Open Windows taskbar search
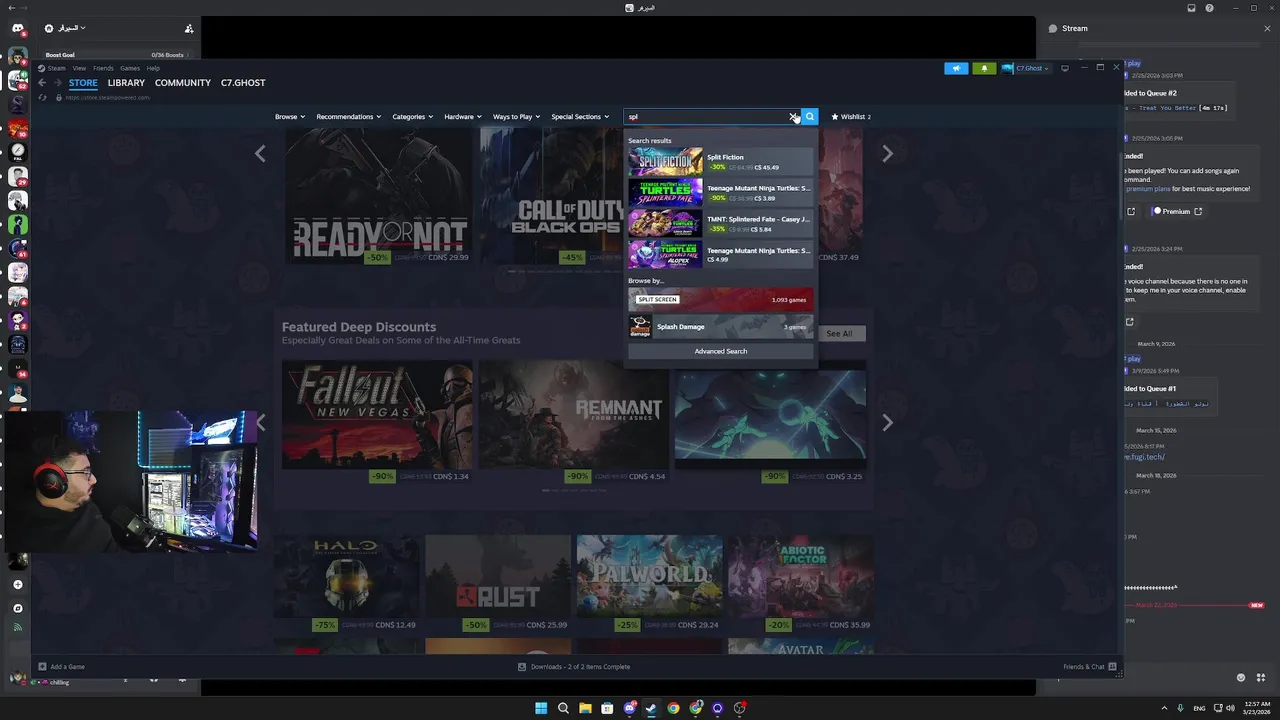 click(563, 708)
